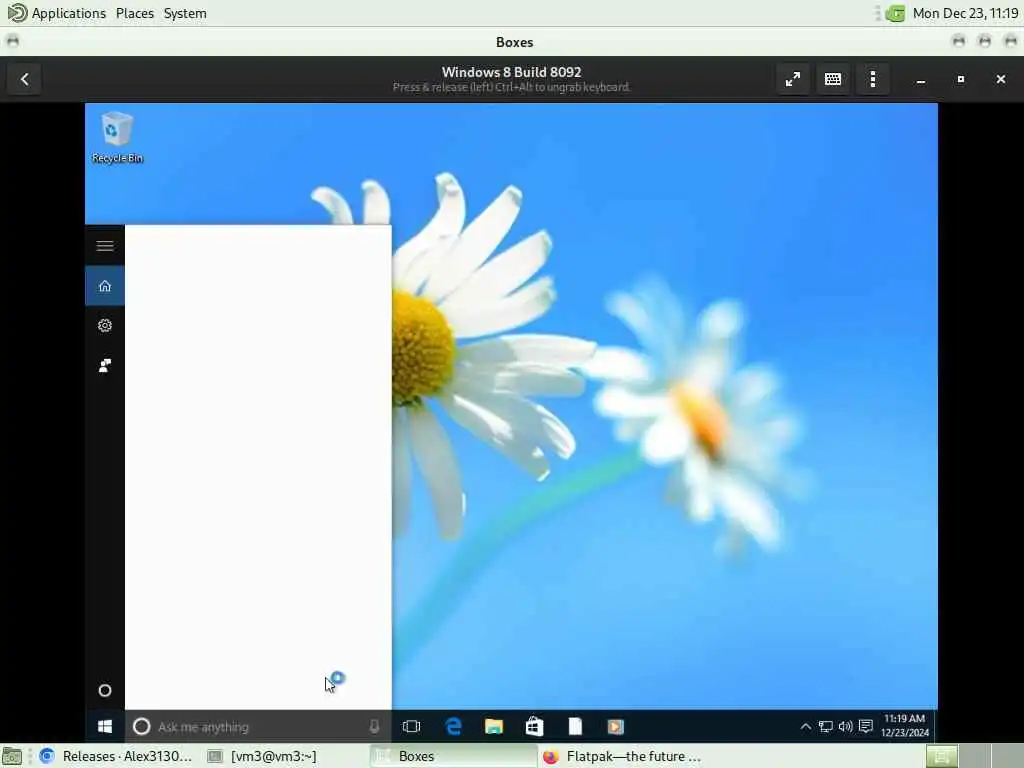Viewport: 1024px width, 768px height.
Task: Switch to the Releases Alex3130 browser window
Action: coord(116,756)
